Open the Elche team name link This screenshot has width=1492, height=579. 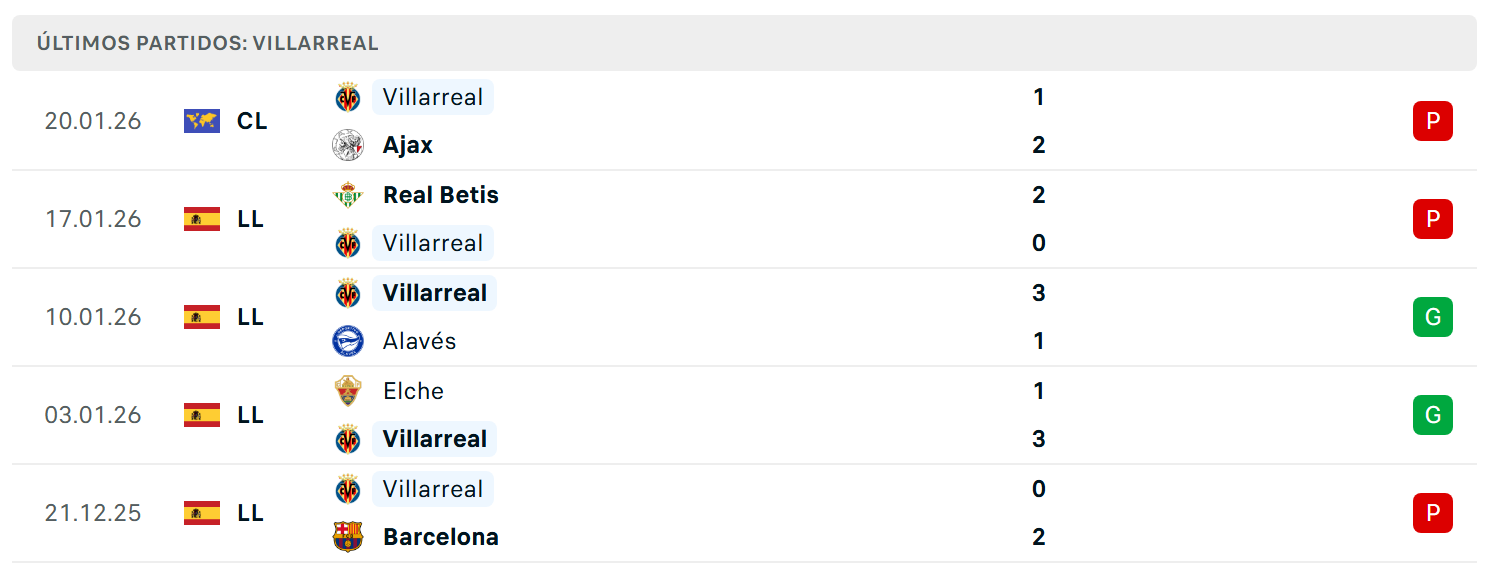coord(413,390)
